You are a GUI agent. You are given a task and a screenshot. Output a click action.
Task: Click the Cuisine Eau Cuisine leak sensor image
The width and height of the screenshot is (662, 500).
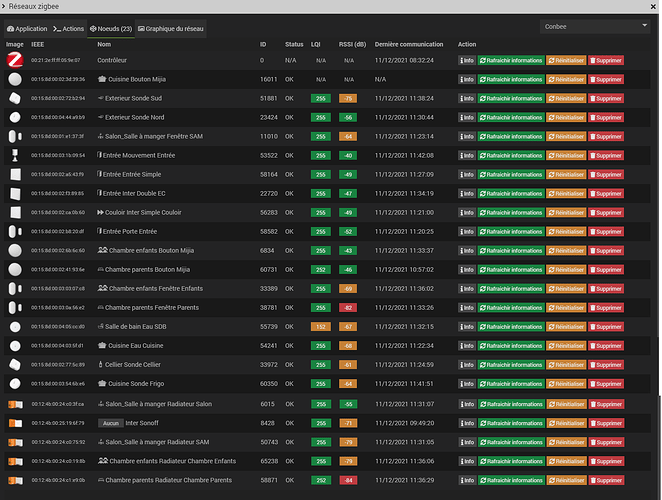15,345
